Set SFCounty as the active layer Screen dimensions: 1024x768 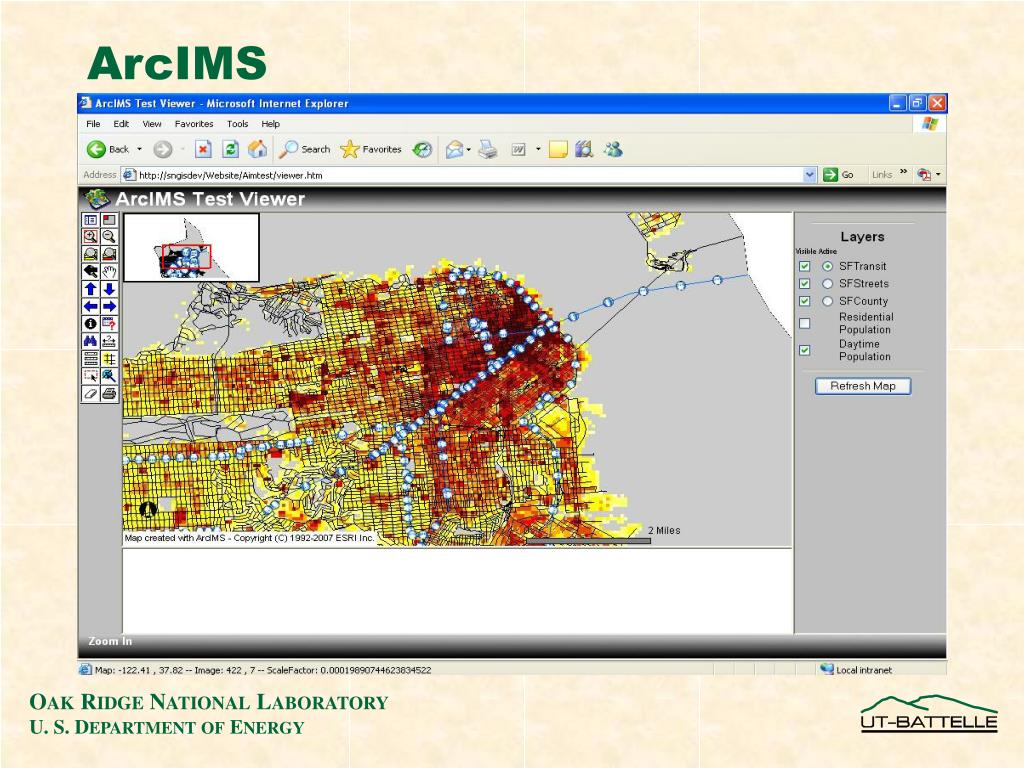pos(827,301)
